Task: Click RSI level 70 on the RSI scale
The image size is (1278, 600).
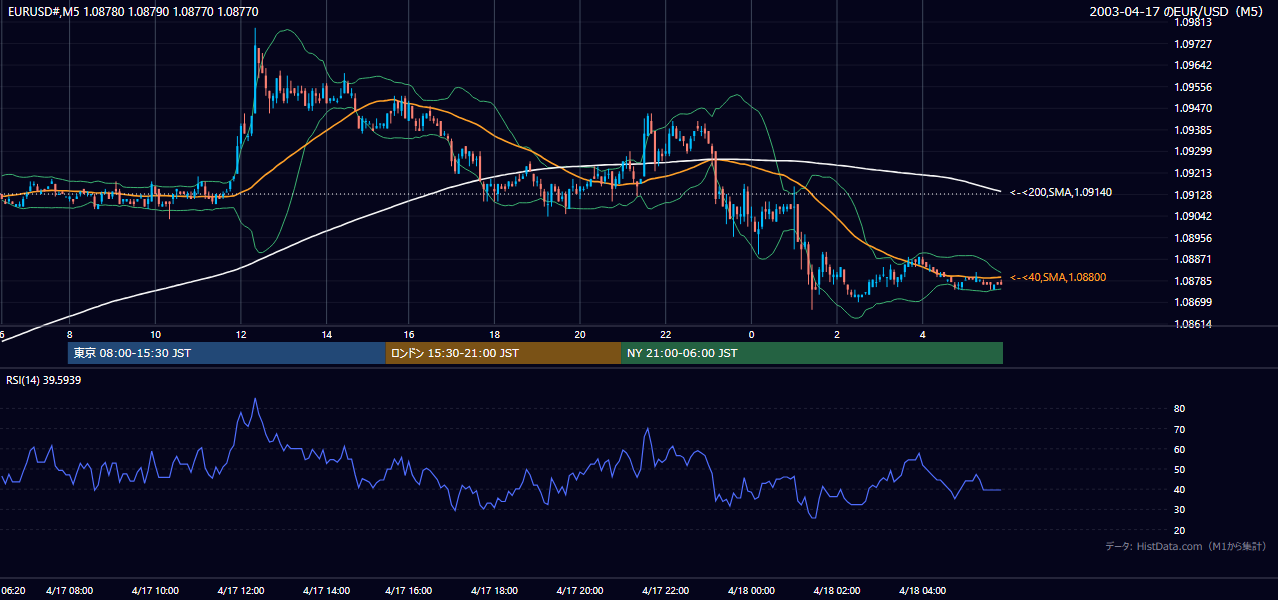Action: pos(1180,429)
